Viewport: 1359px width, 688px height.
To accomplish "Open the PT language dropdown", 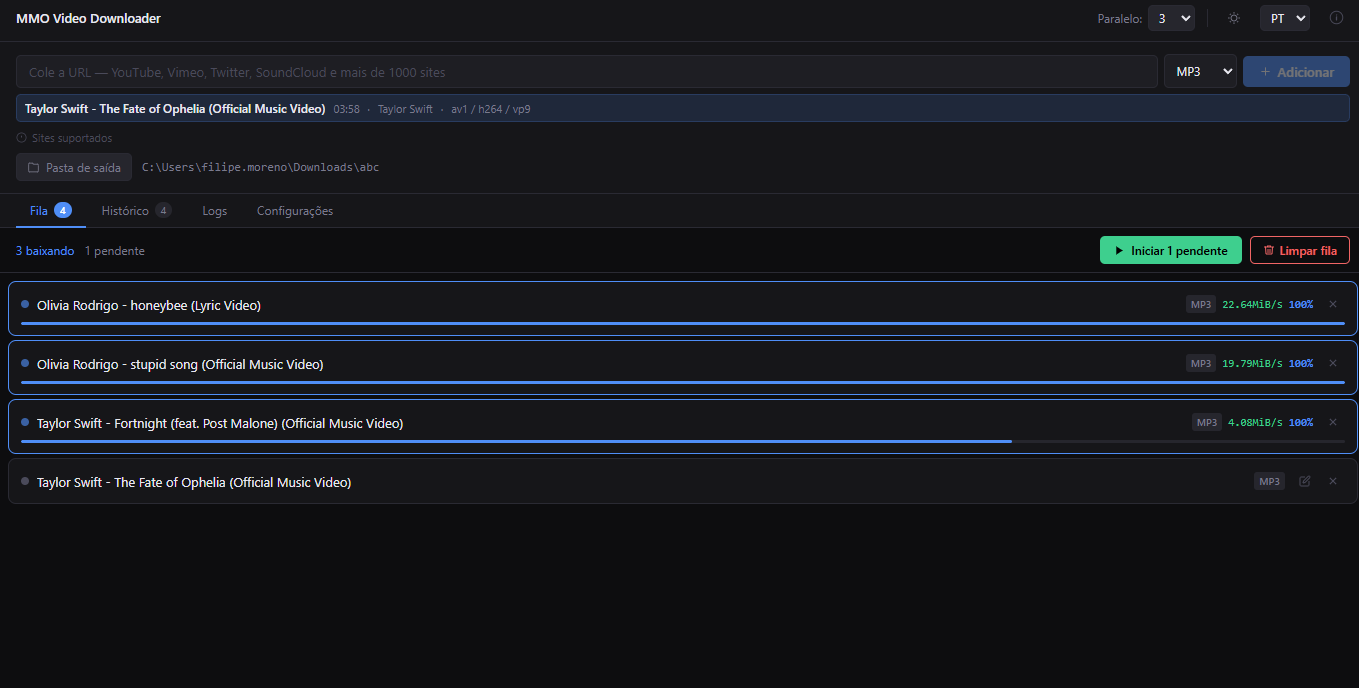I will [x=1285, y=18].
